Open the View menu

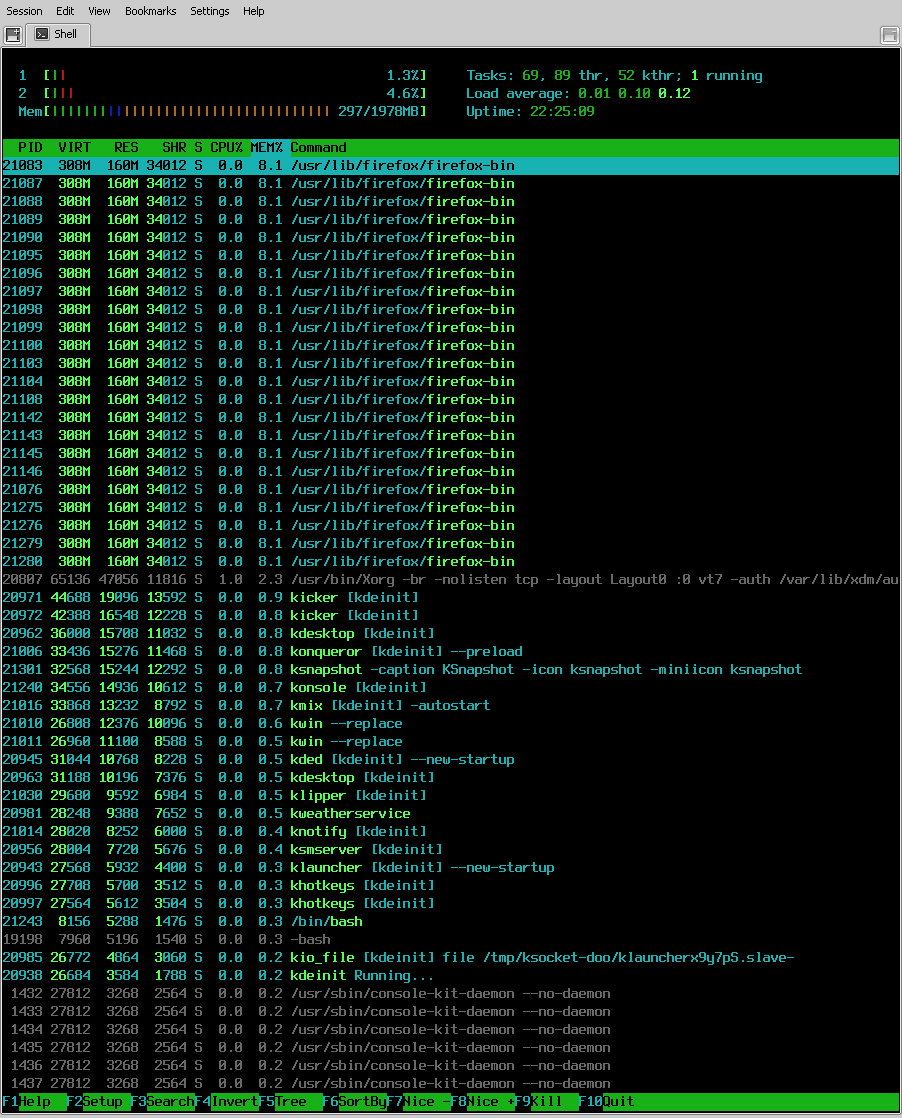click(99, 11)
